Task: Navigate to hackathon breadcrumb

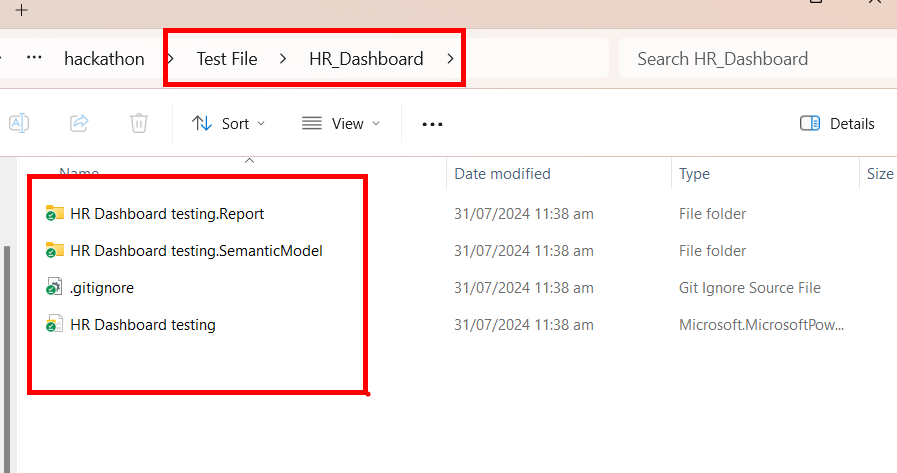Action: pos(104,59)
